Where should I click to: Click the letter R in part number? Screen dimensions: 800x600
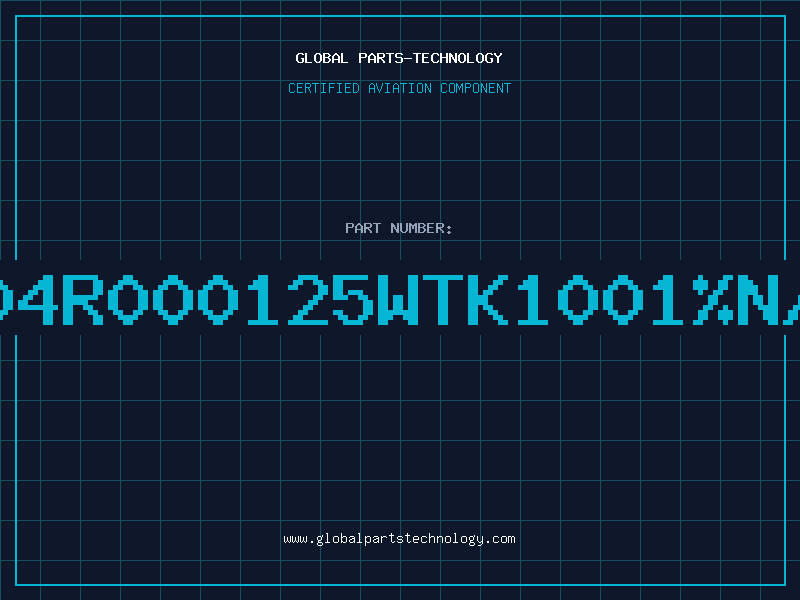click(x=83, y=299)
